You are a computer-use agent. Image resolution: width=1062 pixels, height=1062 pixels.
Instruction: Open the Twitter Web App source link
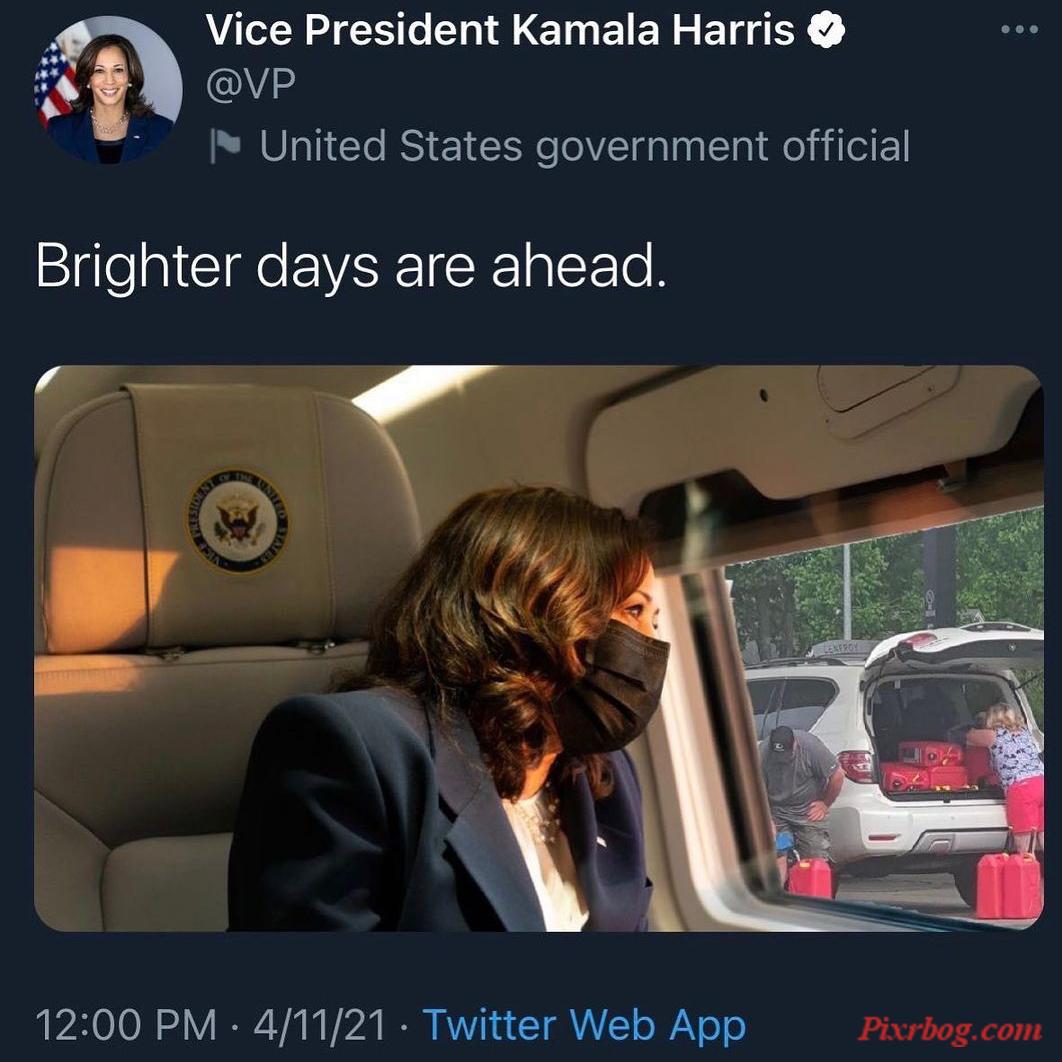pos(584,1025)
